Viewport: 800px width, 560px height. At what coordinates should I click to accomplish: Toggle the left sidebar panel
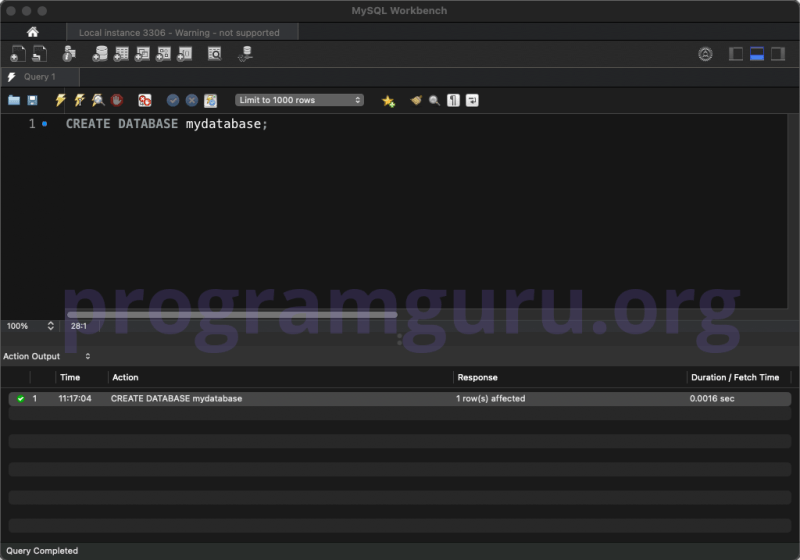[x=735, y=54]
